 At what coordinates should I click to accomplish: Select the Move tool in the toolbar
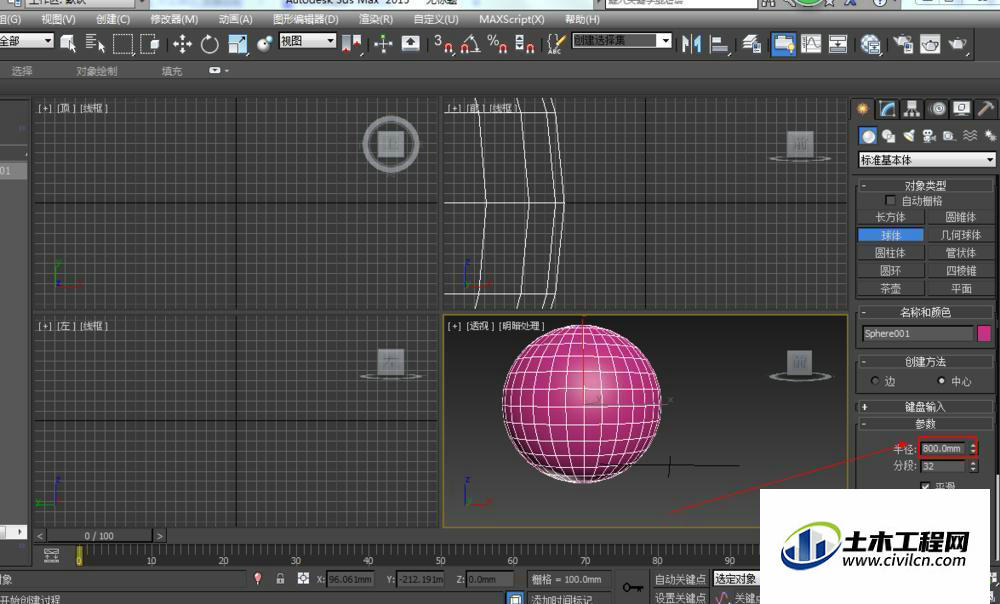[182, 44]
